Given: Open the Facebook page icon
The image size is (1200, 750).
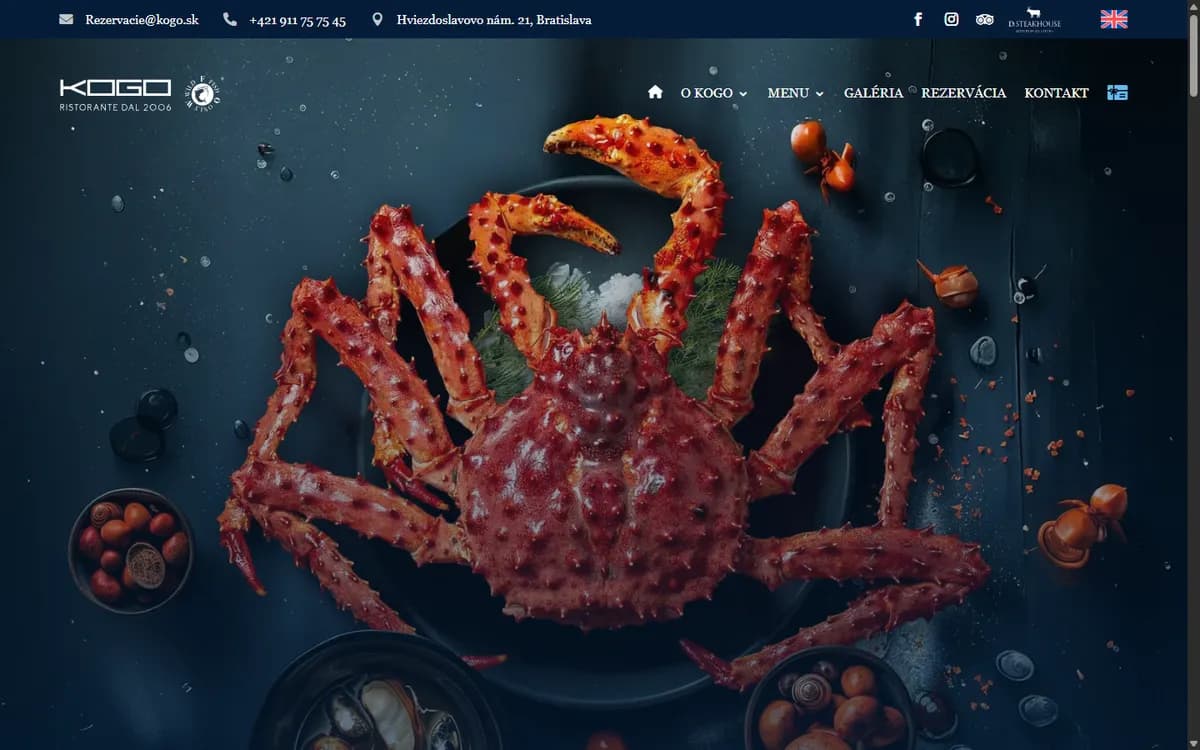Looking at the screenshot, I should tap(918, 19).
